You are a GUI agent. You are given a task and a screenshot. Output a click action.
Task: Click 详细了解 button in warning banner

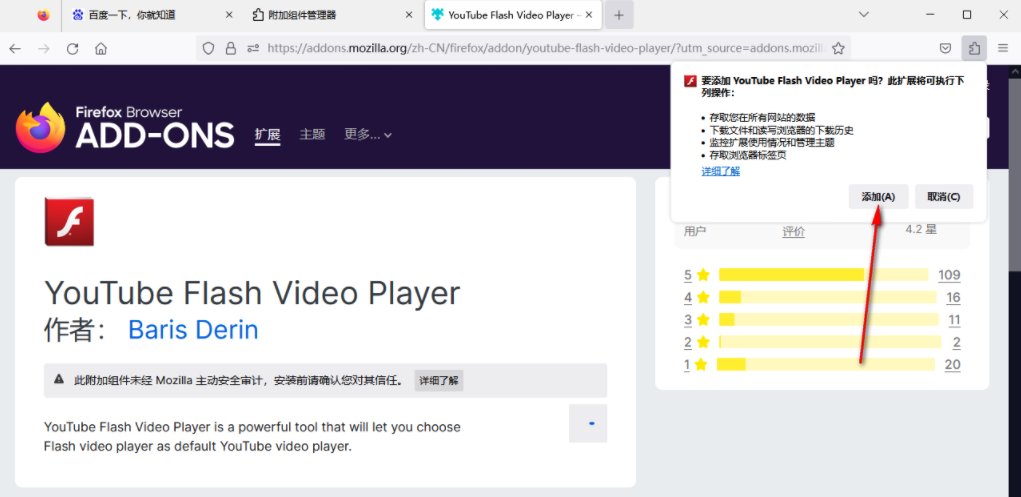point(439,380)
